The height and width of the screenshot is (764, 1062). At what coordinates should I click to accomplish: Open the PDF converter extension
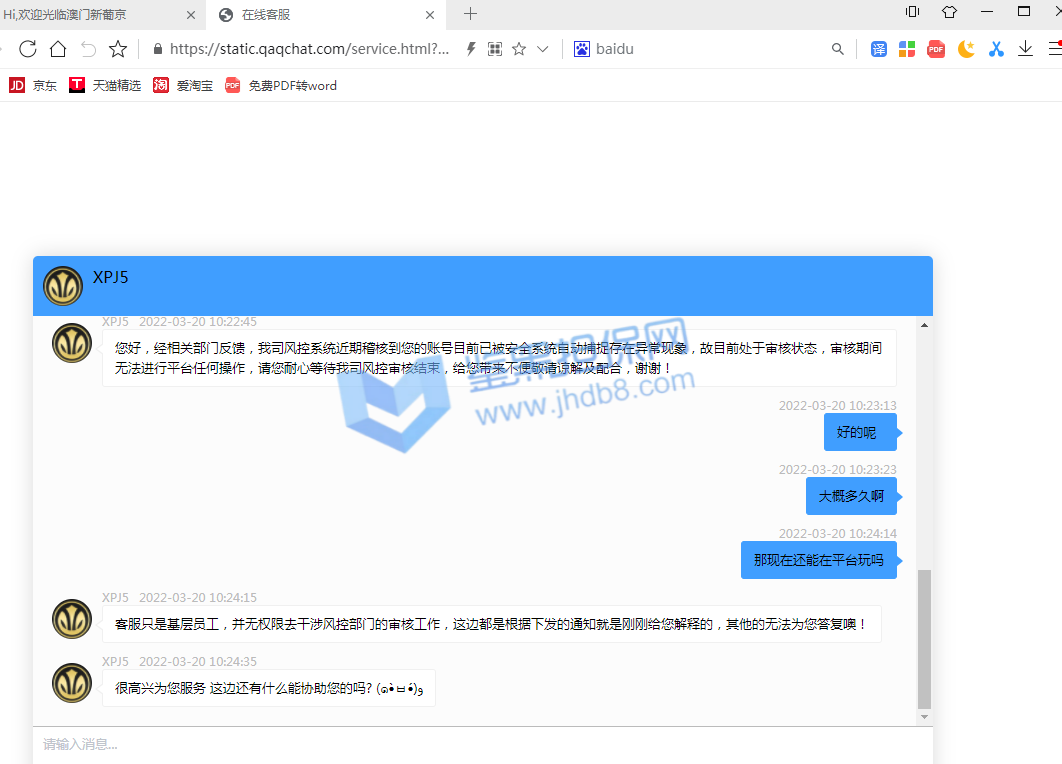tap(936, 49)
